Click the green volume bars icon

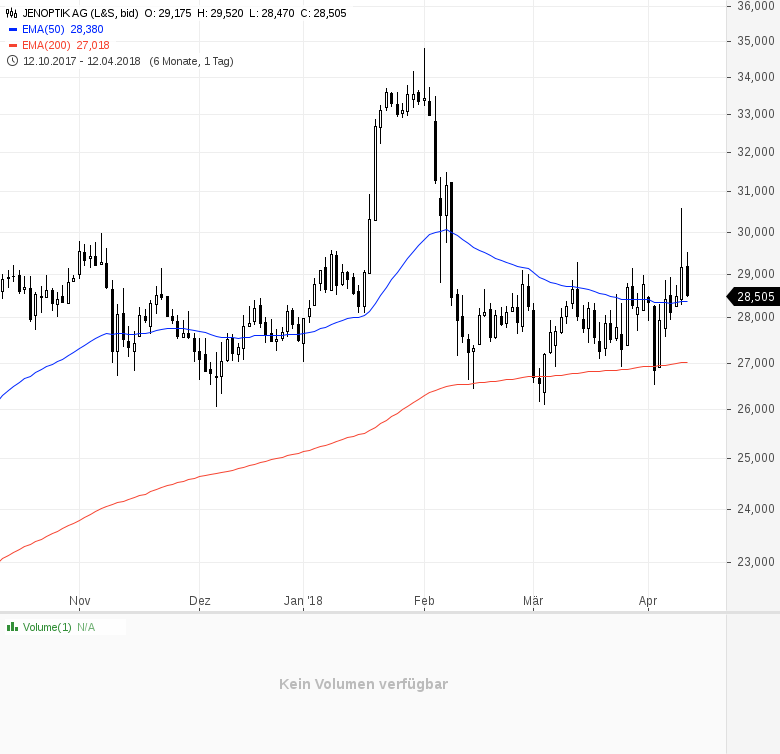12,627
